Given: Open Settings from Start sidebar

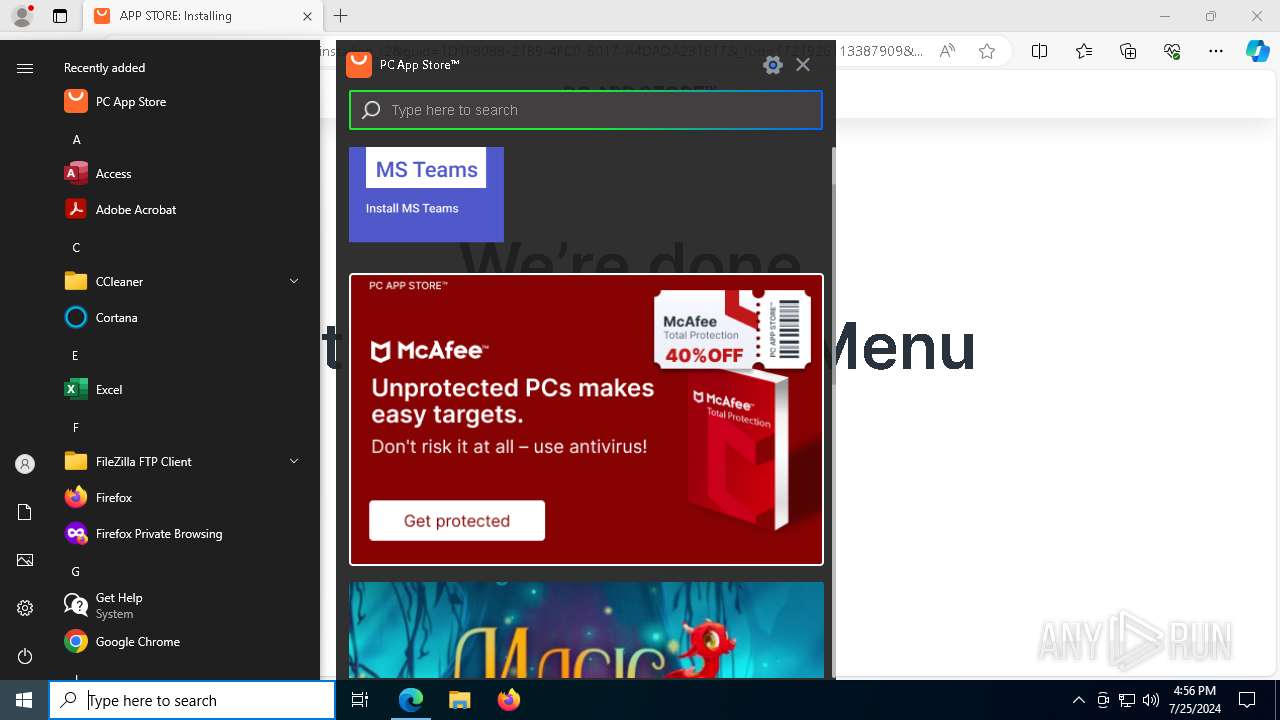Looking at the screenshot, I should 25,608.
